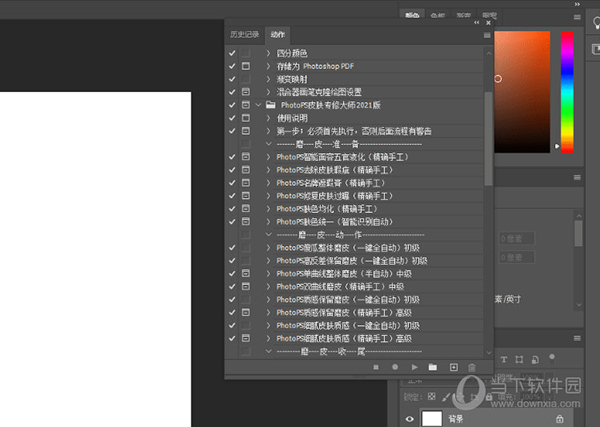Click the 背景 layer thumbnail
Screen dimensions: 600x427
[432, 419]
